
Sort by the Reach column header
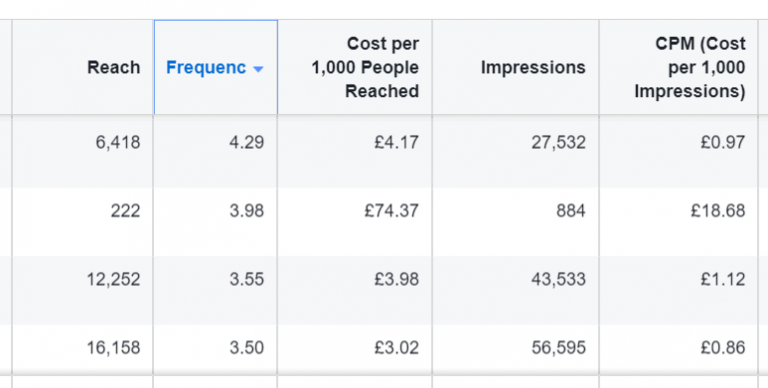pyautogui.click(x=114, y=68)
